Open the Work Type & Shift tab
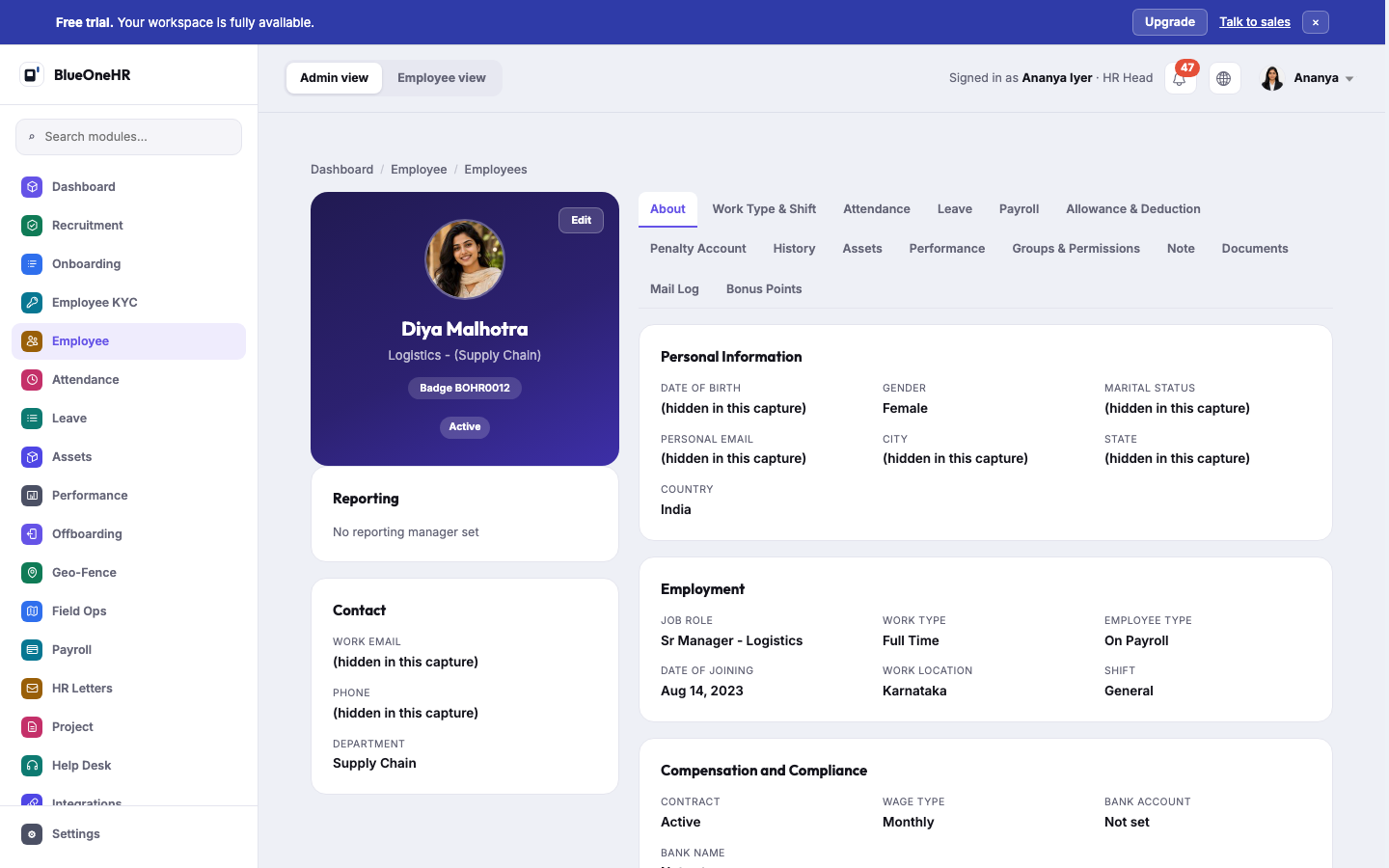Viewport: 1389px width, 868px height. tap(764, 209)
